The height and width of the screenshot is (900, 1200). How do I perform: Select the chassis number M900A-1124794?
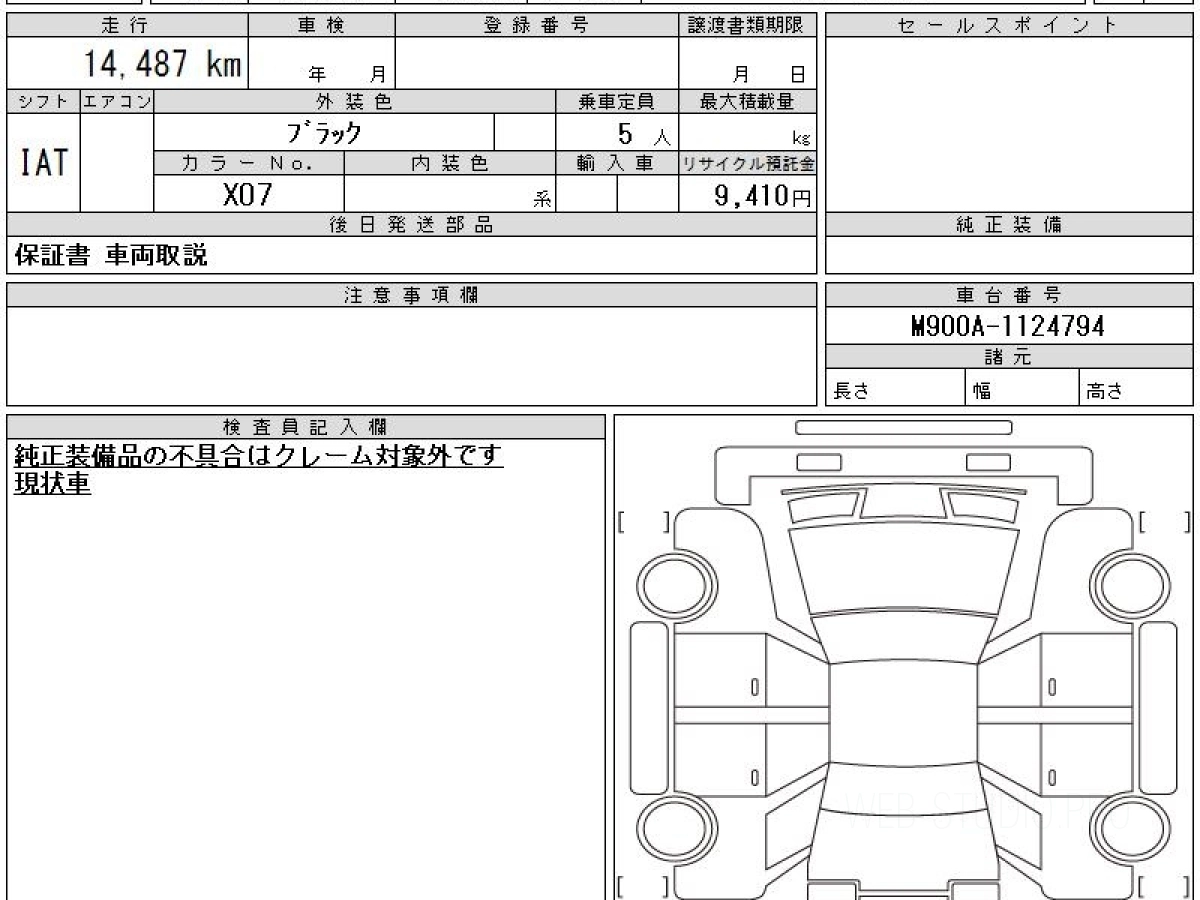pos(1009,326)
